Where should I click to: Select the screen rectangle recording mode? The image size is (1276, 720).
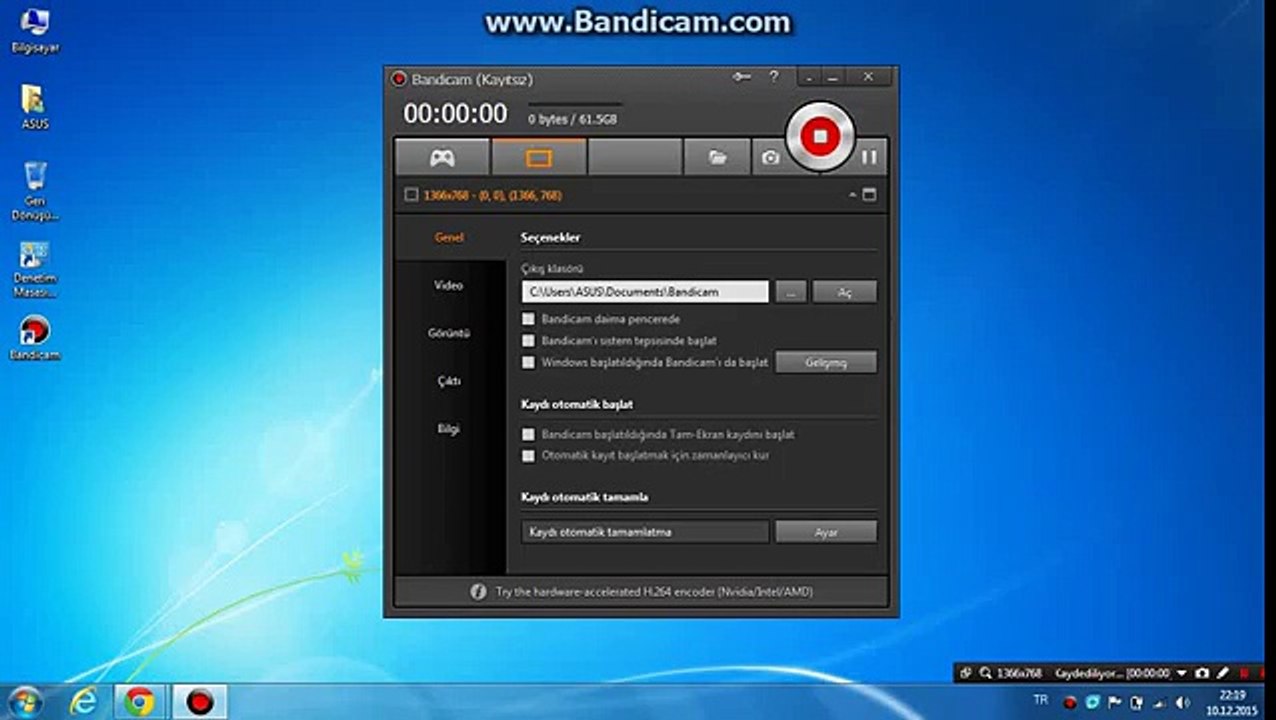539,157
